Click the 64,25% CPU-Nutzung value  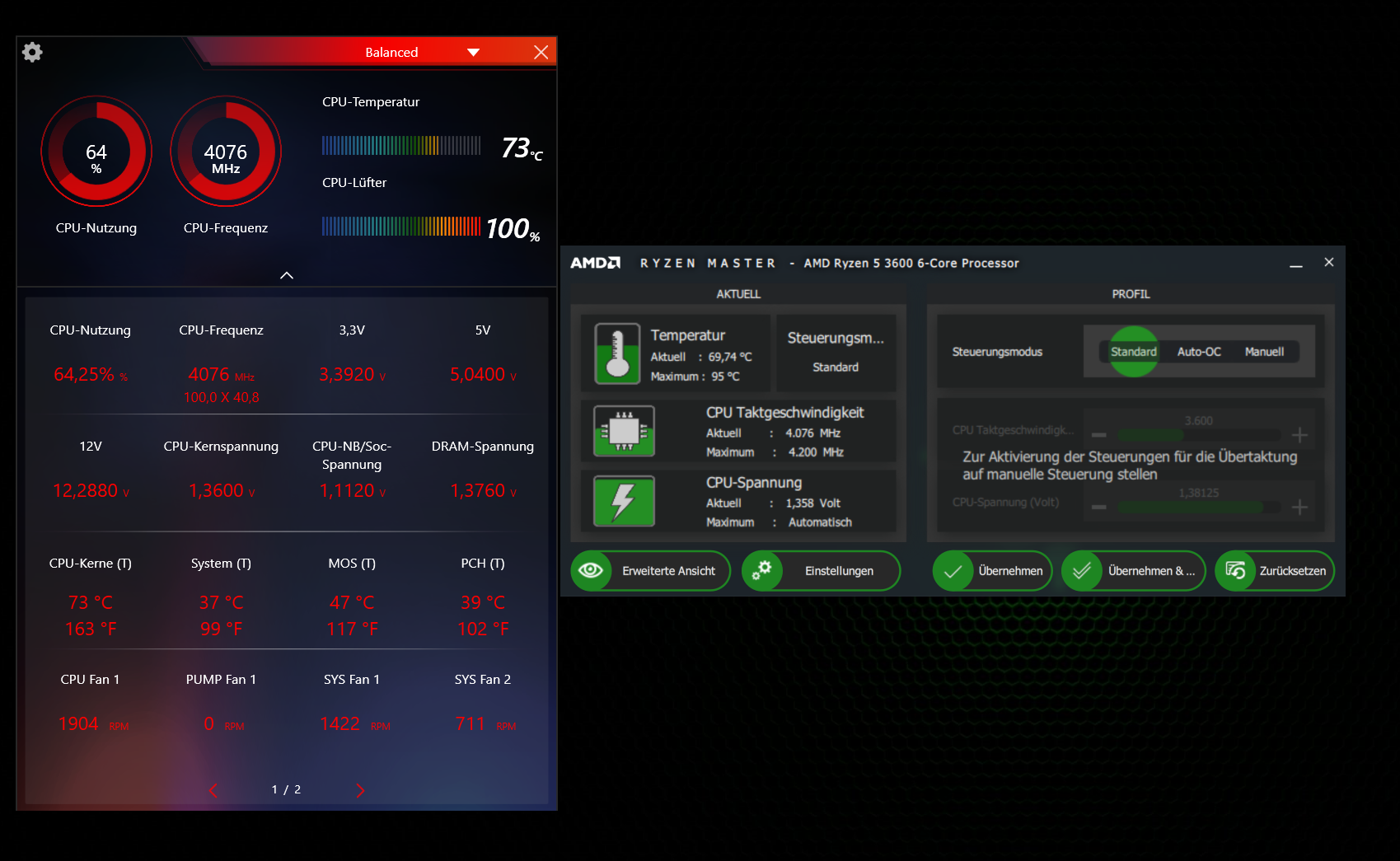91,375
